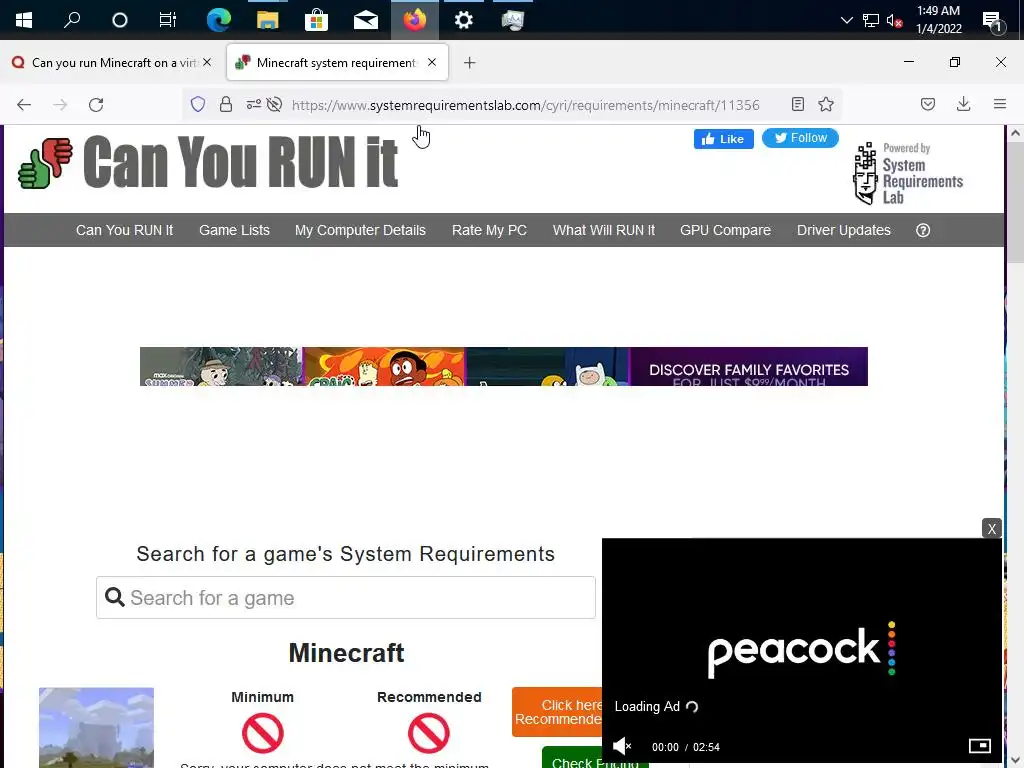Screen dimensions: 1024x768
Task: Launch Microsoft Edge from taskbar
Action: click(x=218, y=20)
